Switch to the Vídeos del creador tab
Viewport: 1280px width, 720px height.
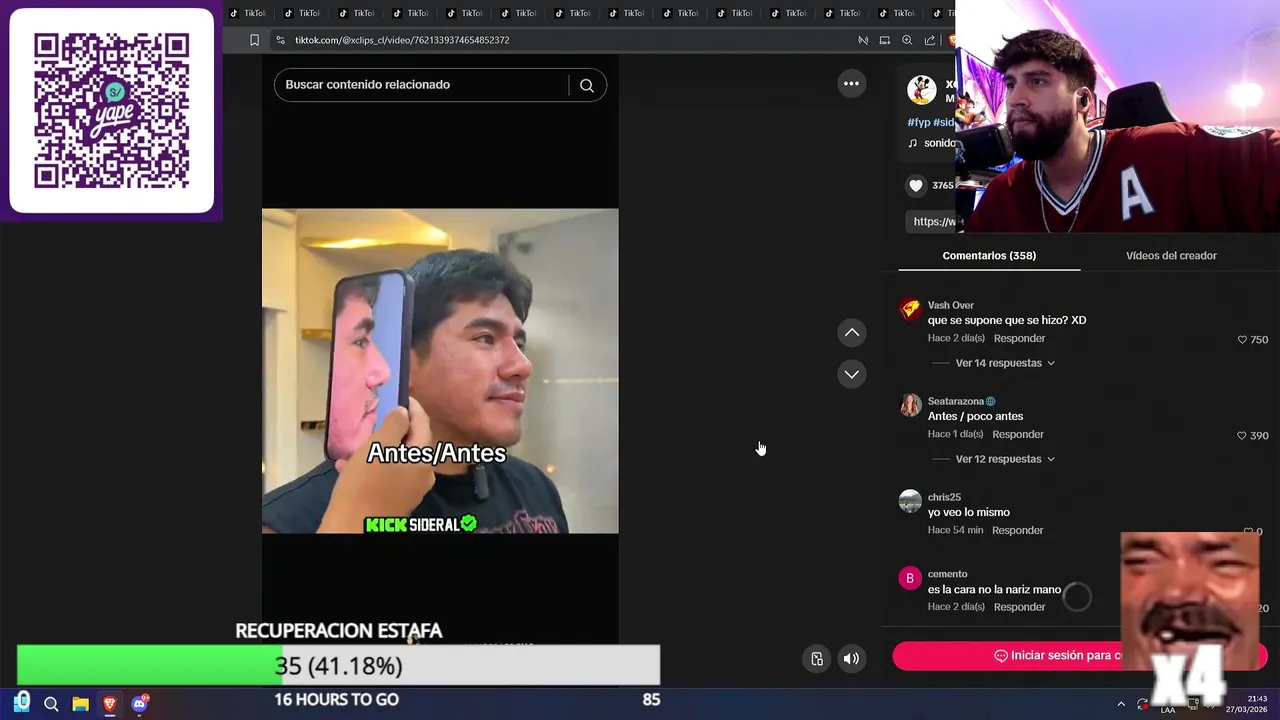(1171, 256)
